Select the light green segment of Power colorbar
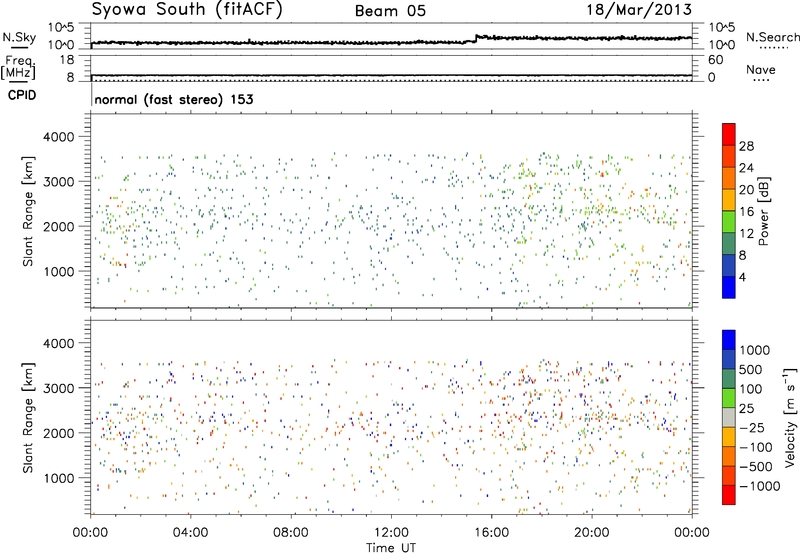Image resolution: width=800 pixels, height=554 pixels. tap(729, 221)
